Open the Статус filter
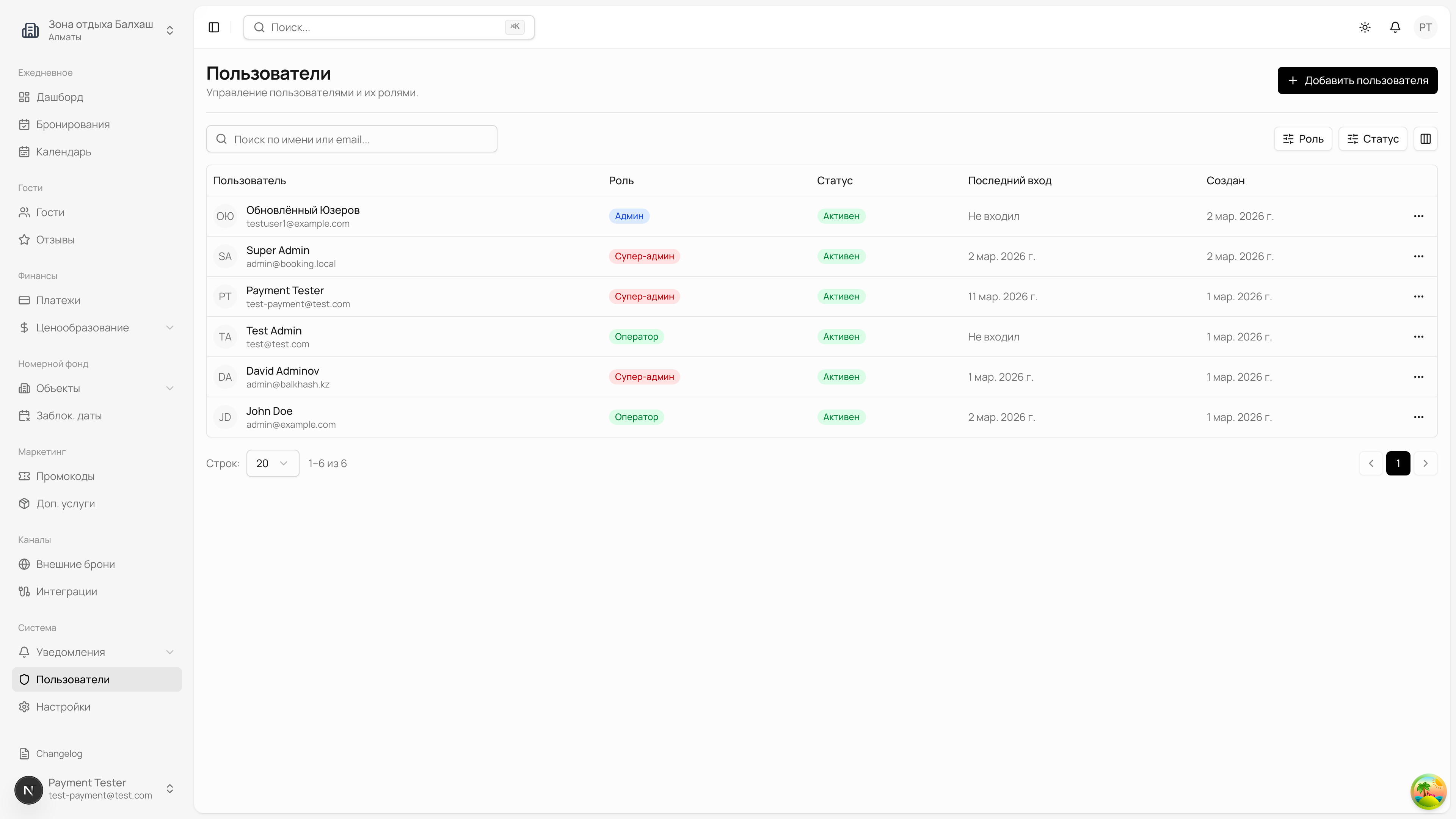This screenshot has width=1456, height=819. [x=1372, y=139]
